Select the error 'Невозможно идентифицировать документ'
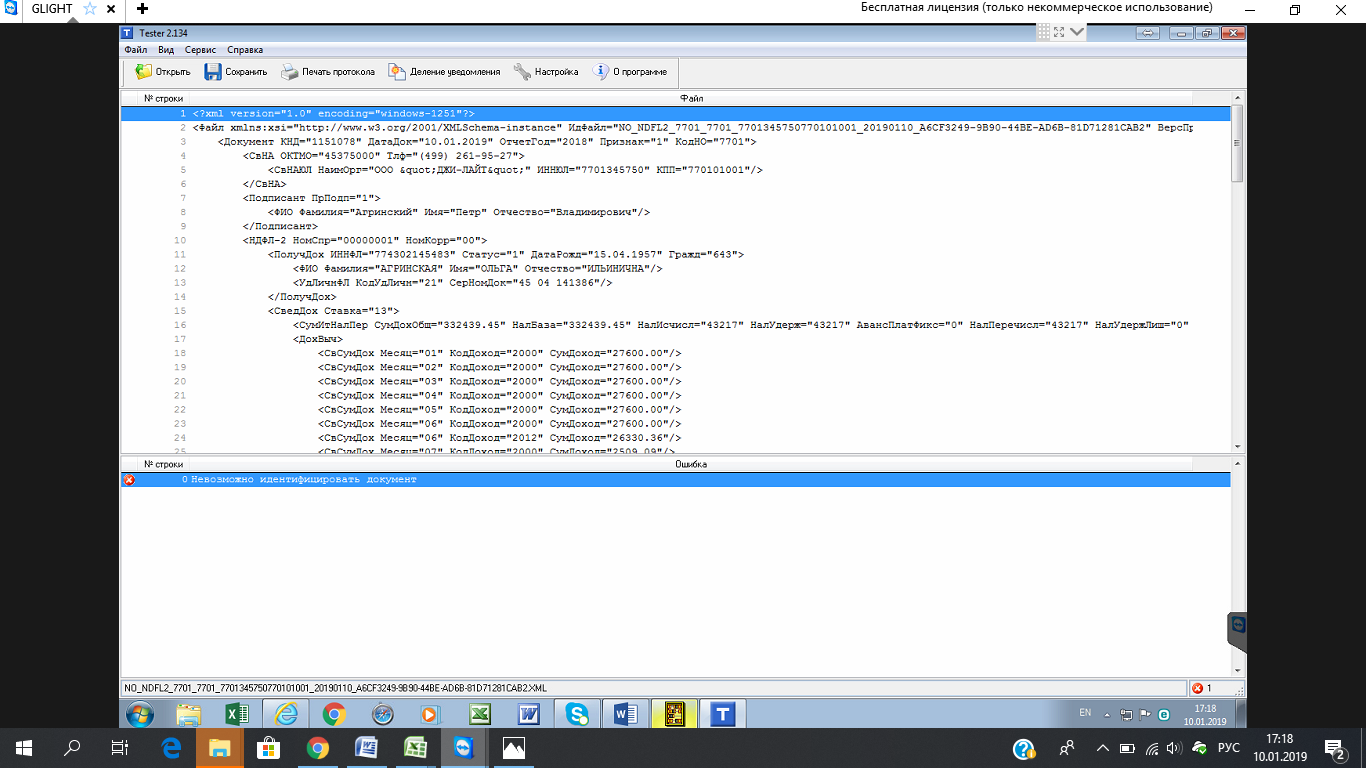Image resolution: width=1366 pixels, height=768 pixels. 675,480
